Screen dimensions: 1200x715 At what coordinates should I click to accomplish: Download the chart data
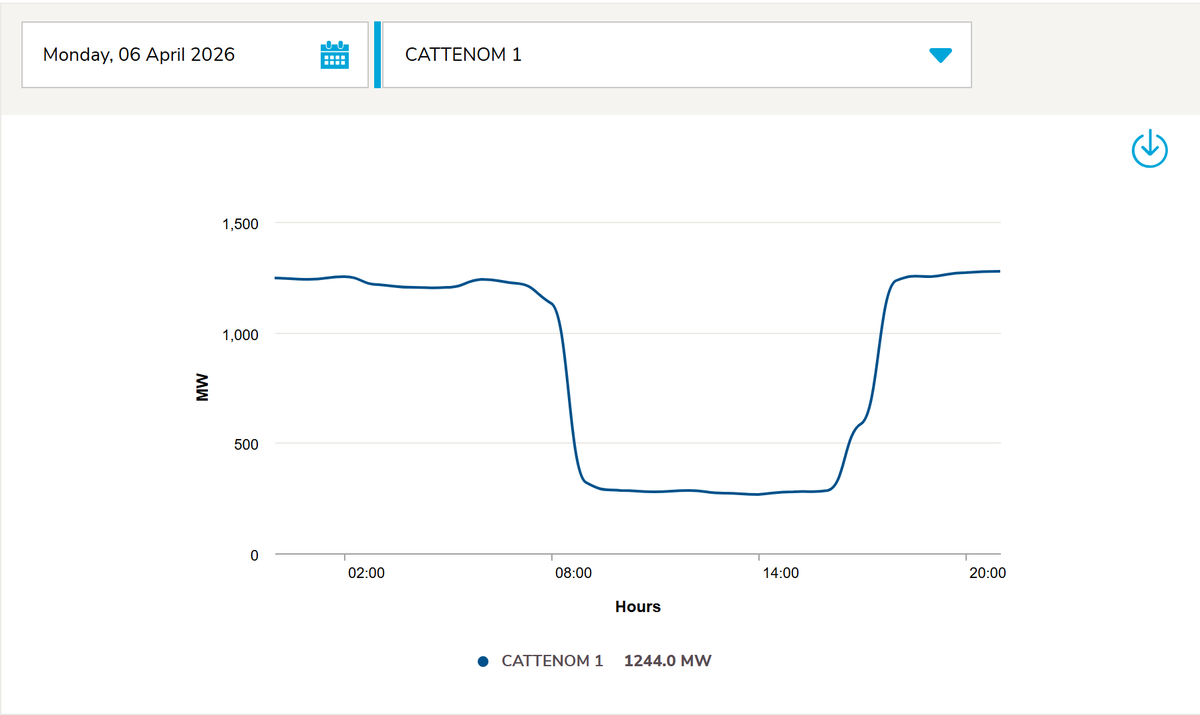pyautogui.click(x=1150, y=148)
